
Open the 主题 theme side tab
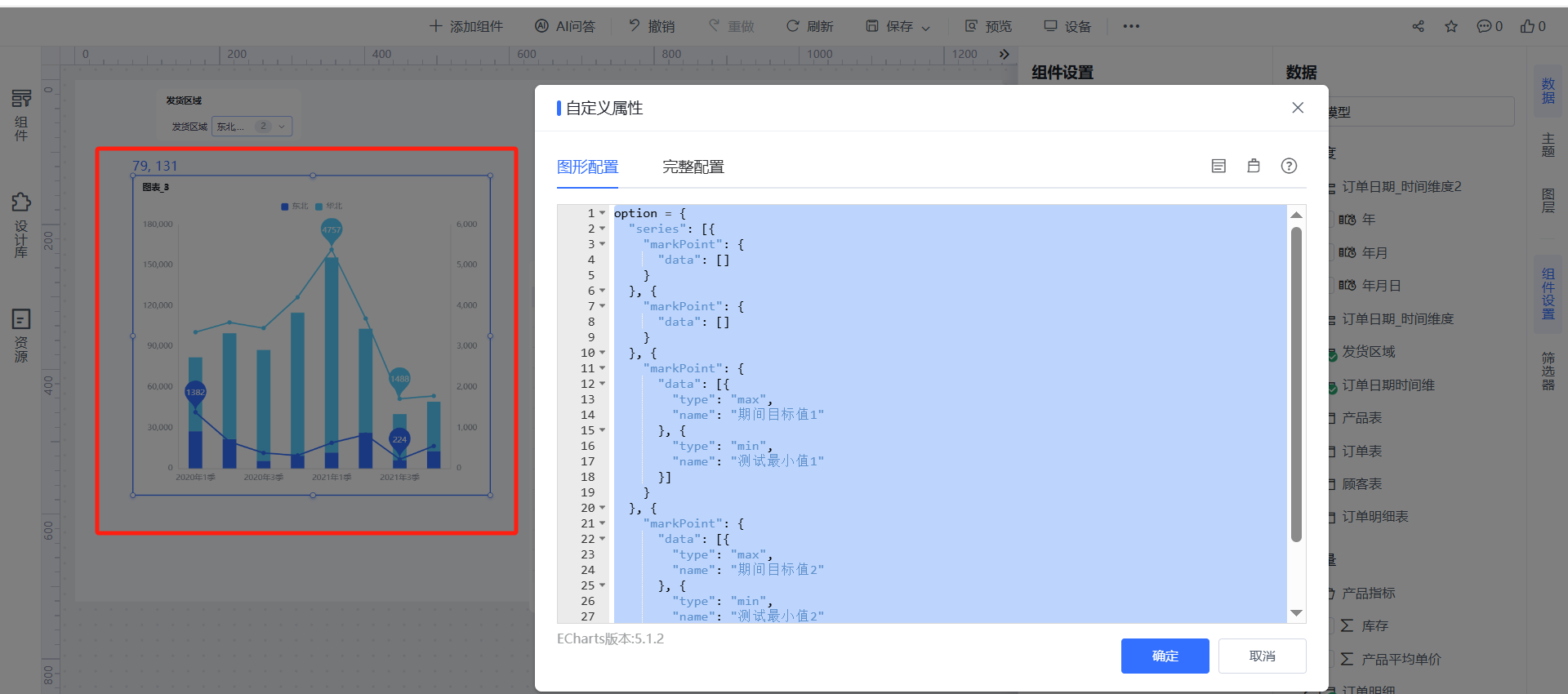pyautogui.click(x=1548, y=145)
